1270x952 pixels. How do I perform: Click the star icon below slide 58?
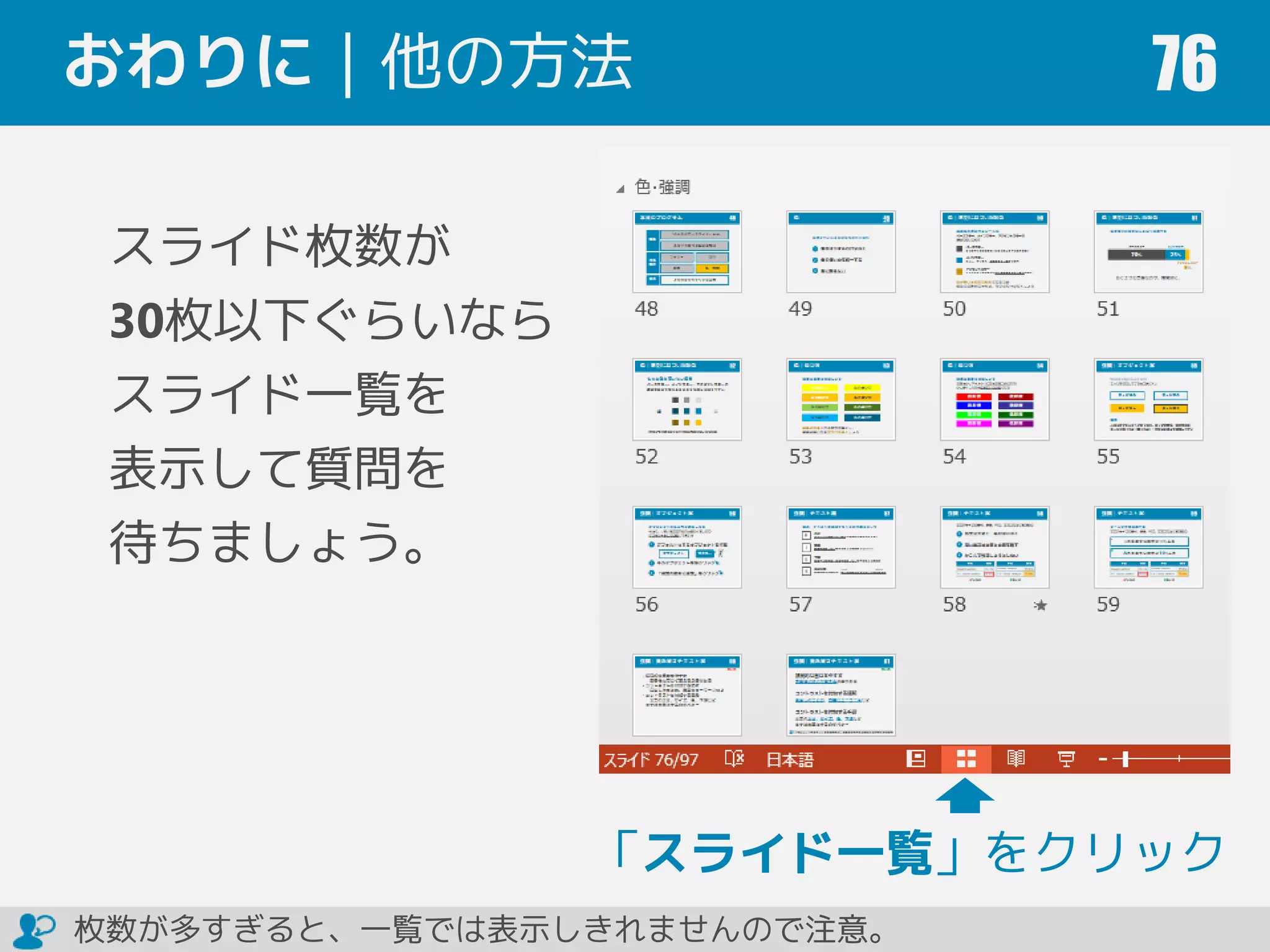[1041, 605]
